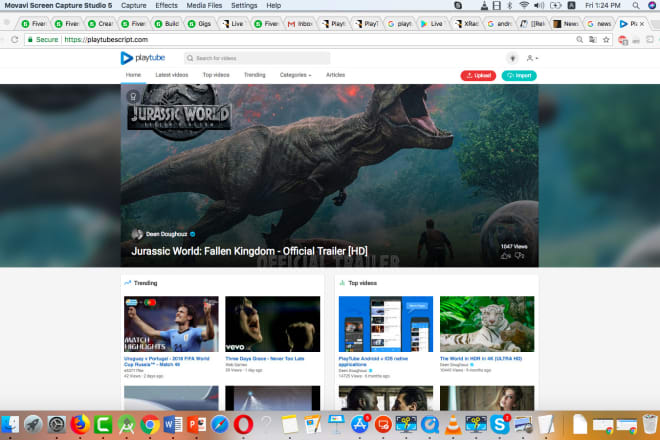Click the translate icon in the address bar
This screenshot has width=660, height=440.
[593, 40]
